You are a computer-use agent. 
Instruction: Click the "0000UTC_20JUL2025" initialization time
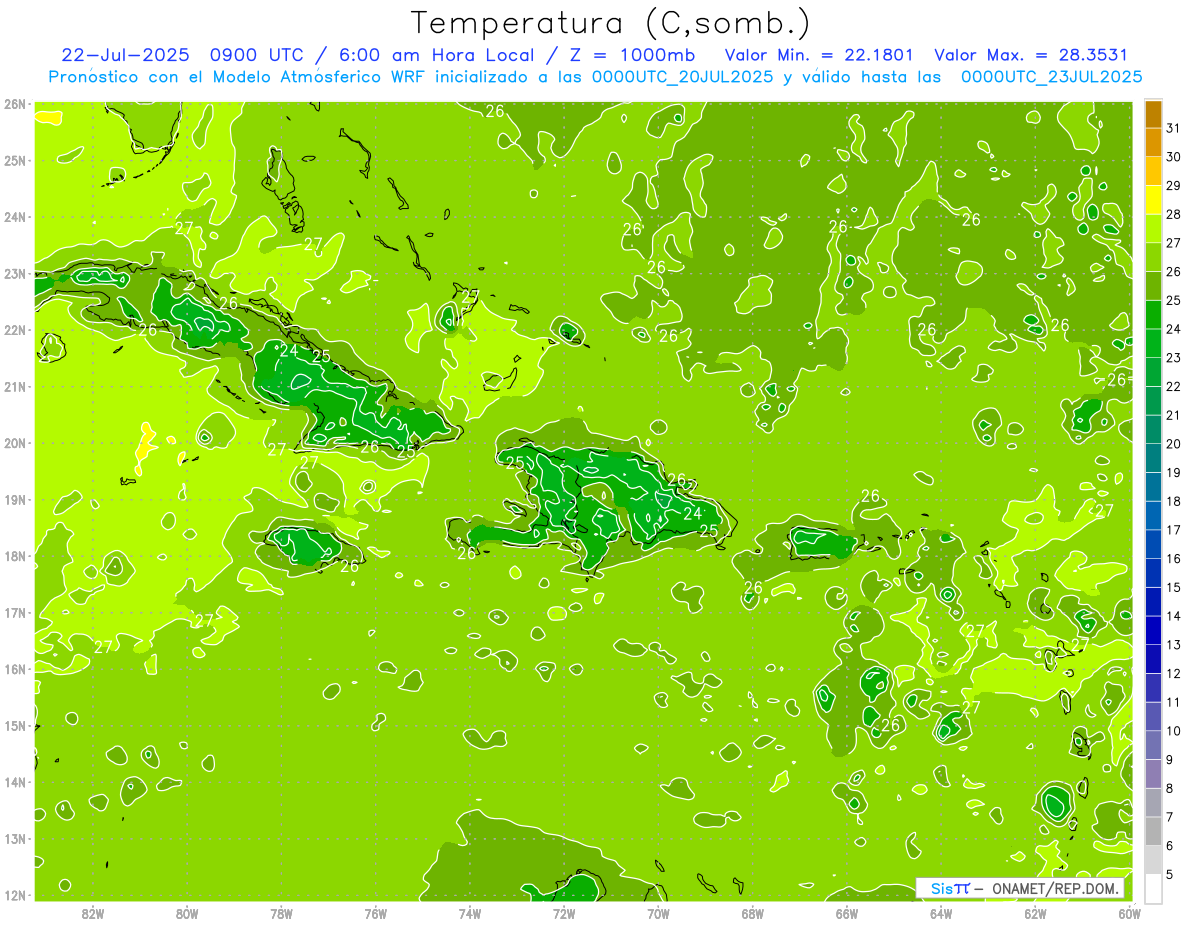point(683,77)
